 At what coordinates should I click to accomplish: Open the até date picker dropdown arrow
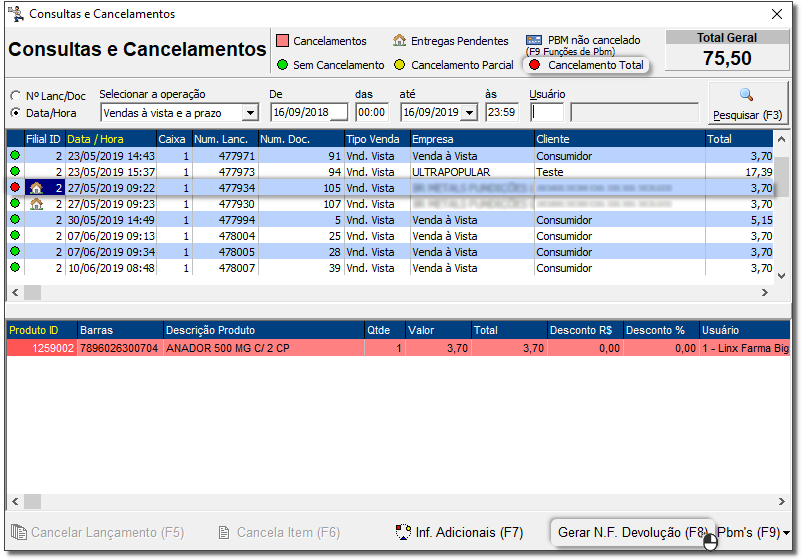point(469,113)
